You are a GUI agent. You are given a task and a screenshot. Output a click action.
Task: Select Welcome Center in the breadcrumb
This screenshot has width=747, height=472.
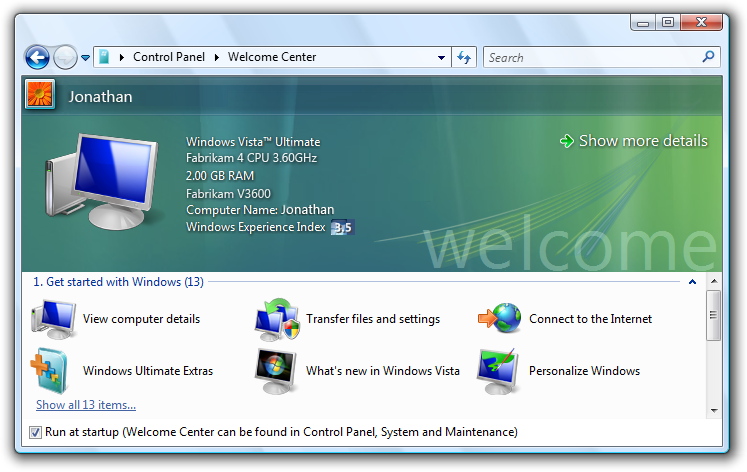click(x=272, y=57)
